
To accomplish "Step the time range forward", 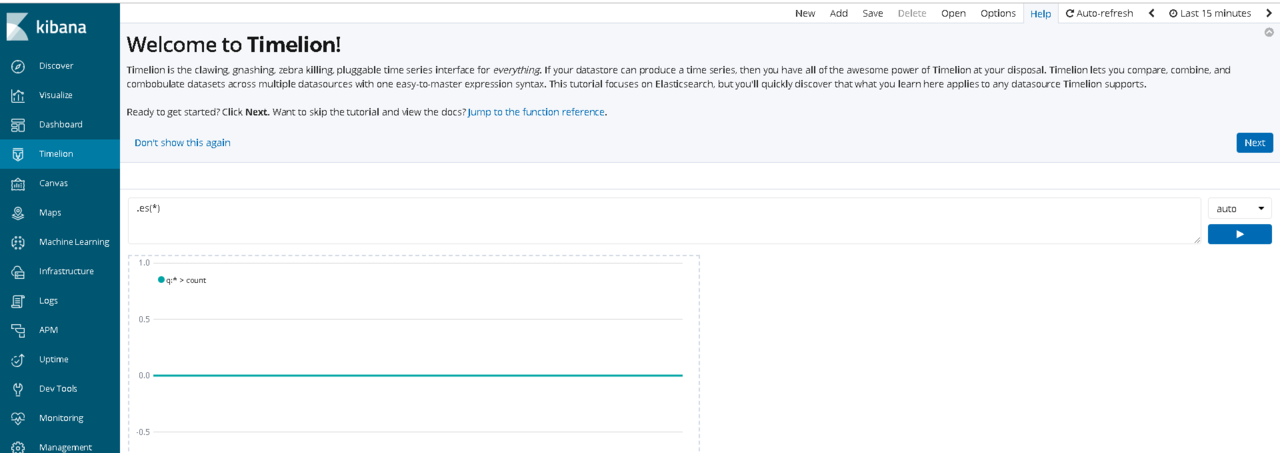I will [x=1269, y=13].
